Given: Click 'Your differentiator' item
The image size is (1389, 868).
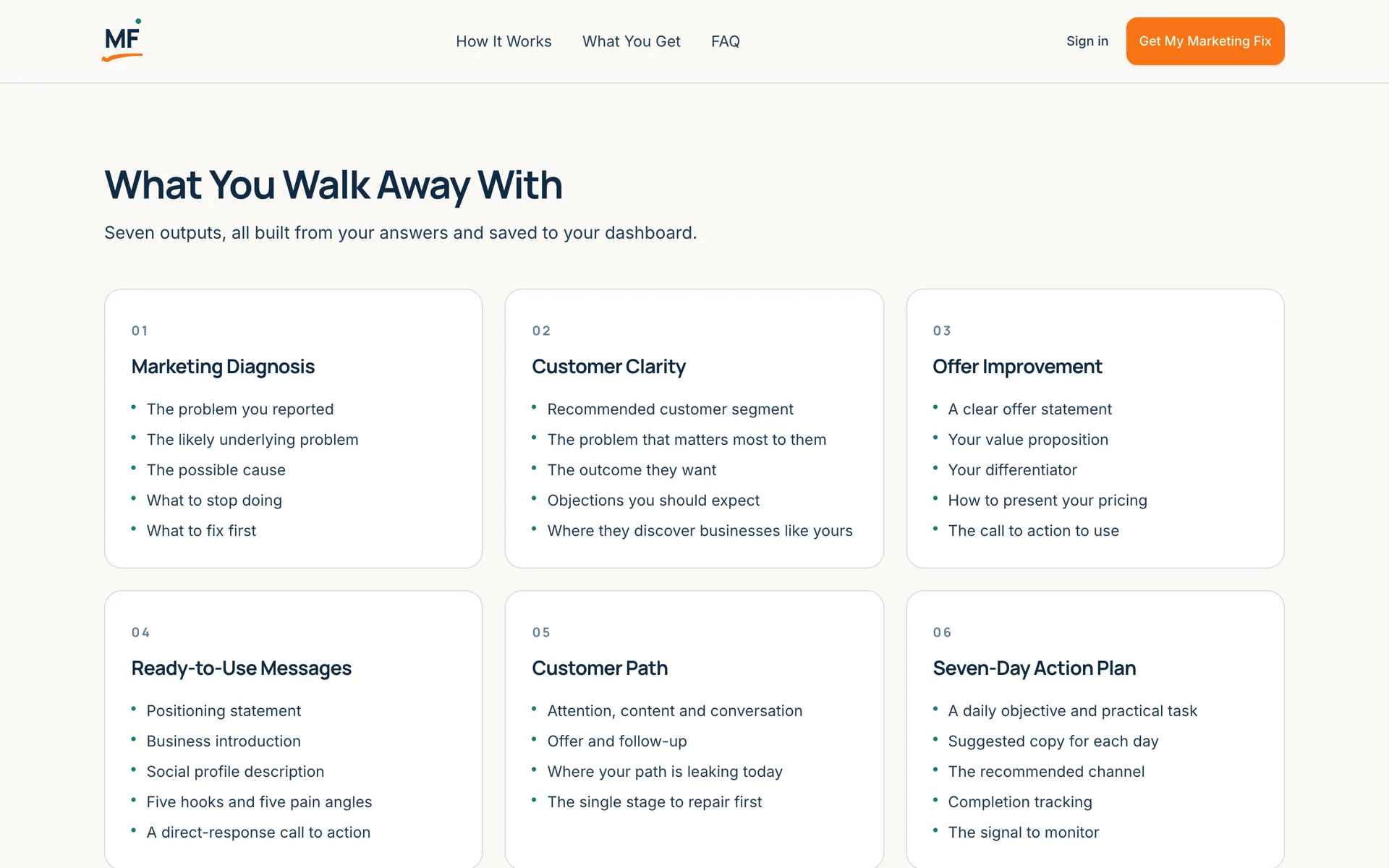Looking at the screenshot, I should pos(1013,470).
